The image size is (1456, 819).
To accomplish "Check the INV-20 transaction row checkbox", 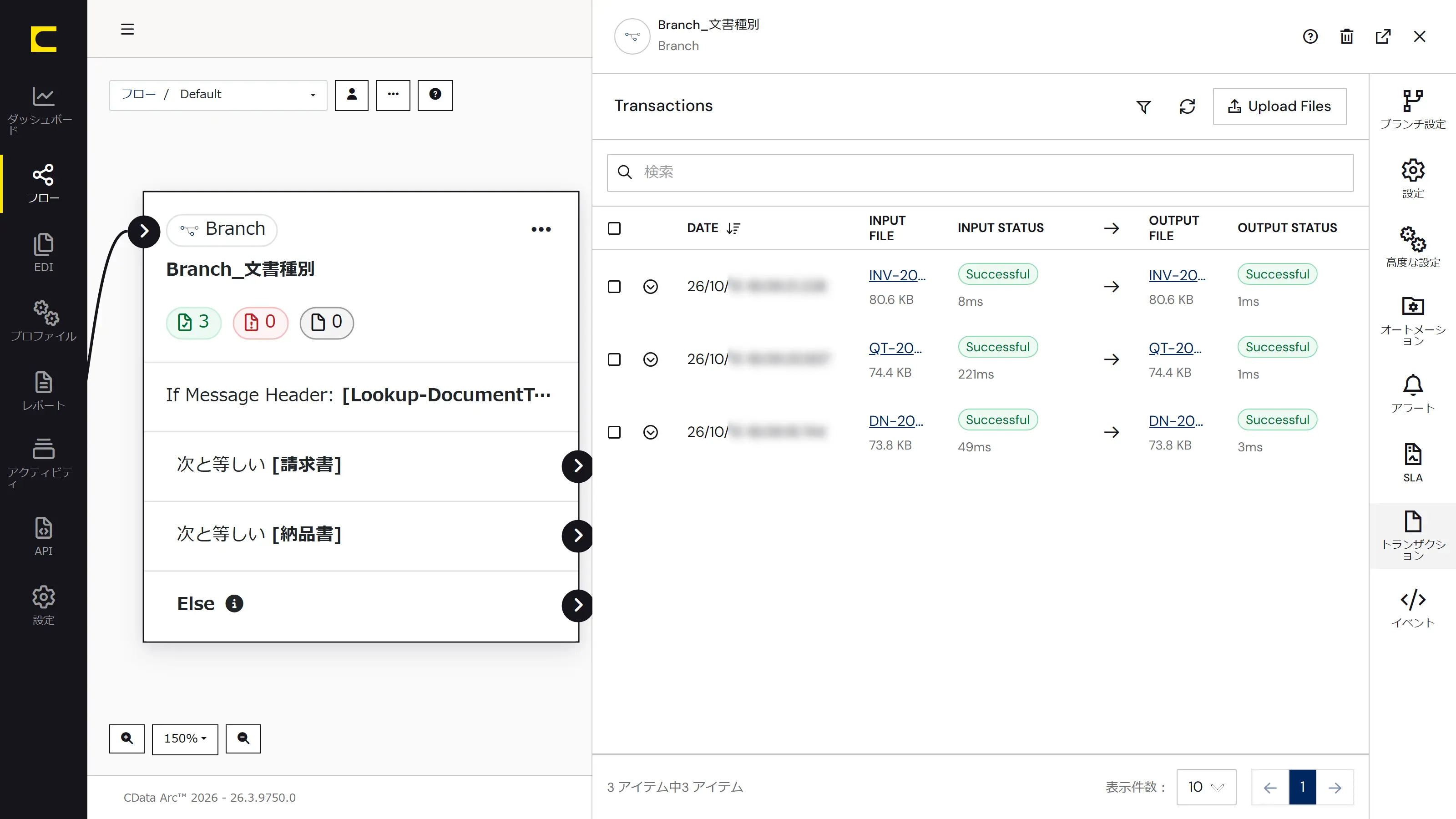I will [x=614, y=287].
